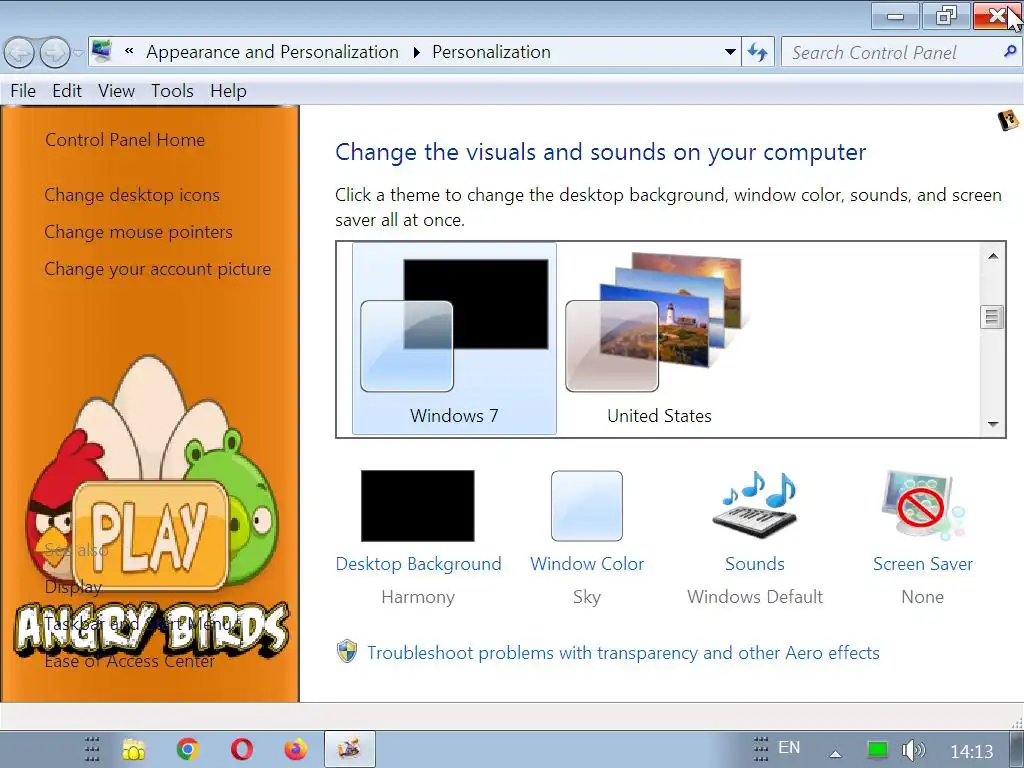Click the Control Panel icon in address bar

pos(102,52)
